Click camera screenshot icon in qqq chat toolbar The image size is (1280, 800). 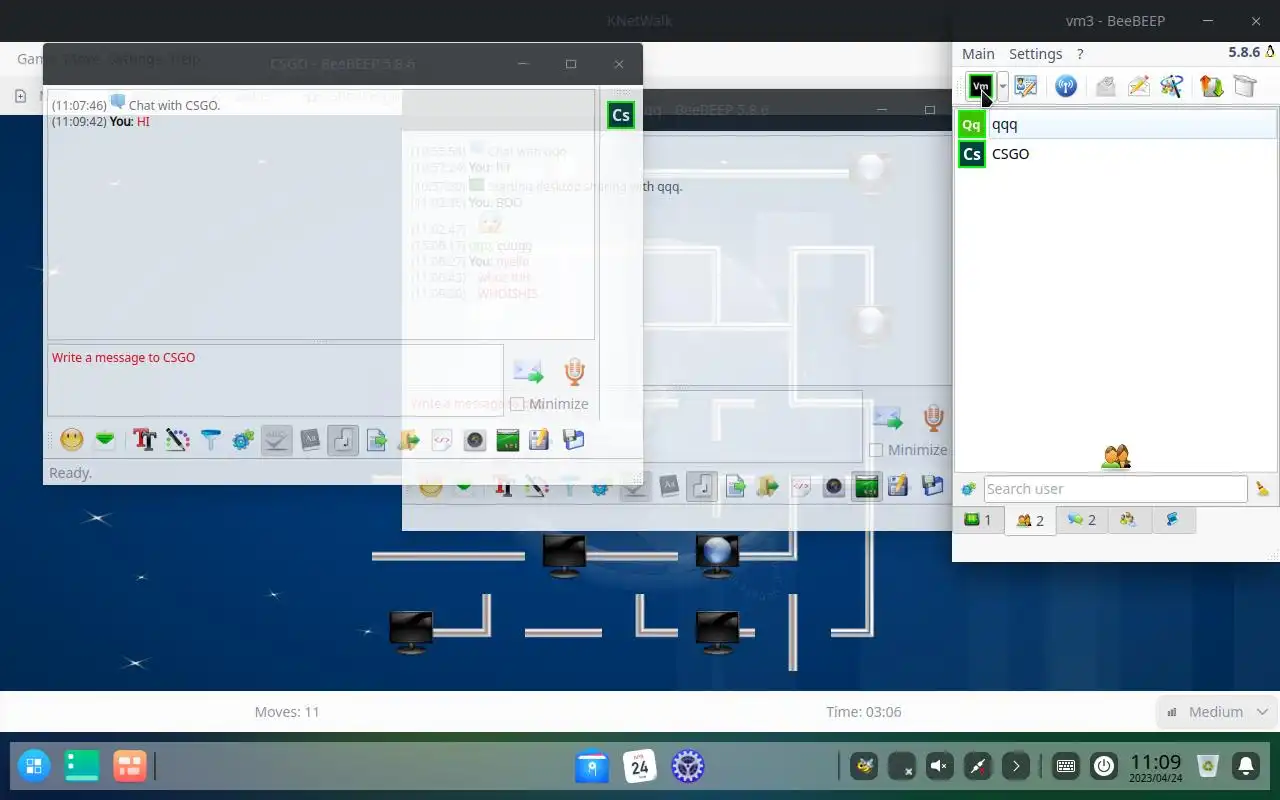tap(834, 486)
